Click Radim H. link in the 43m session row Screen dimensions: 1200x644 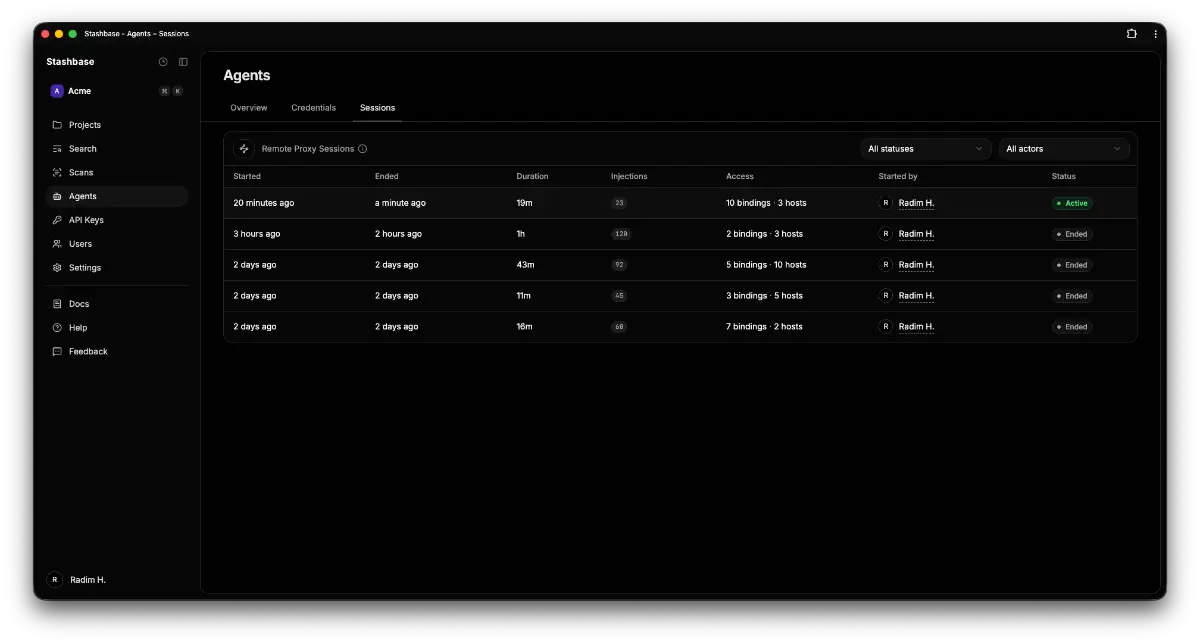pos(916,265)
